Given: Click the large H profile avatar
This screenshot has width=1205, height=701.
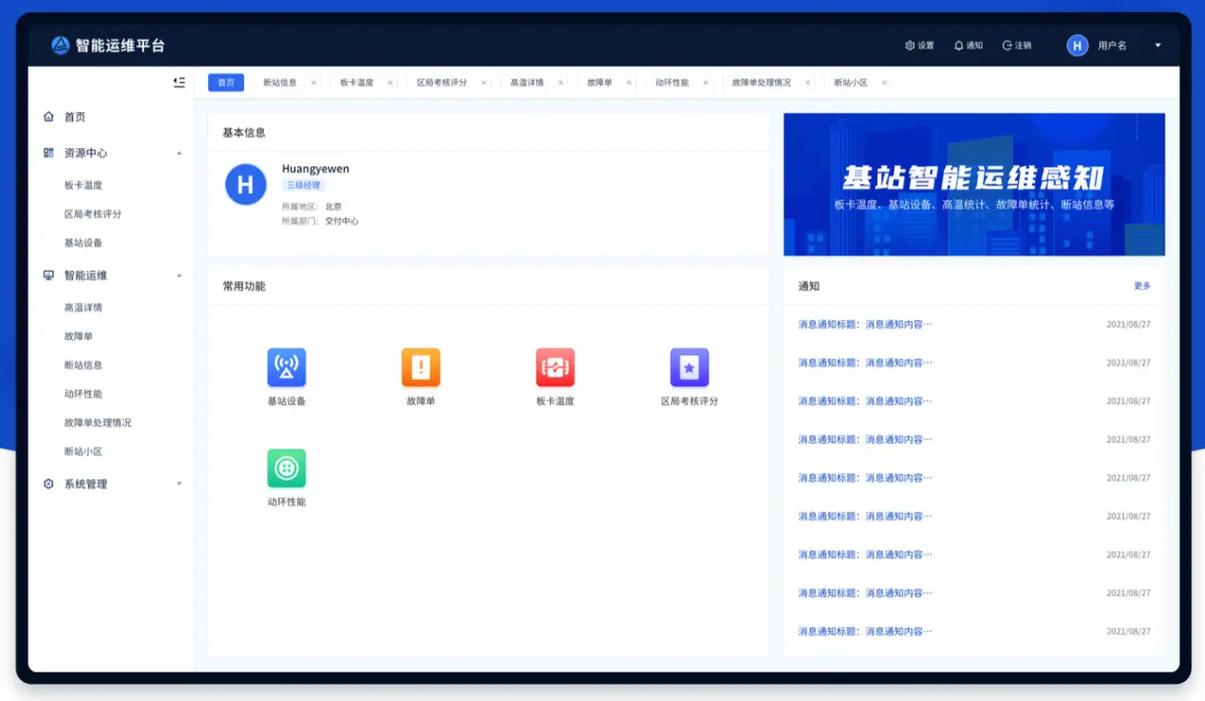Looking at the screenshot, I should (246, 184).
